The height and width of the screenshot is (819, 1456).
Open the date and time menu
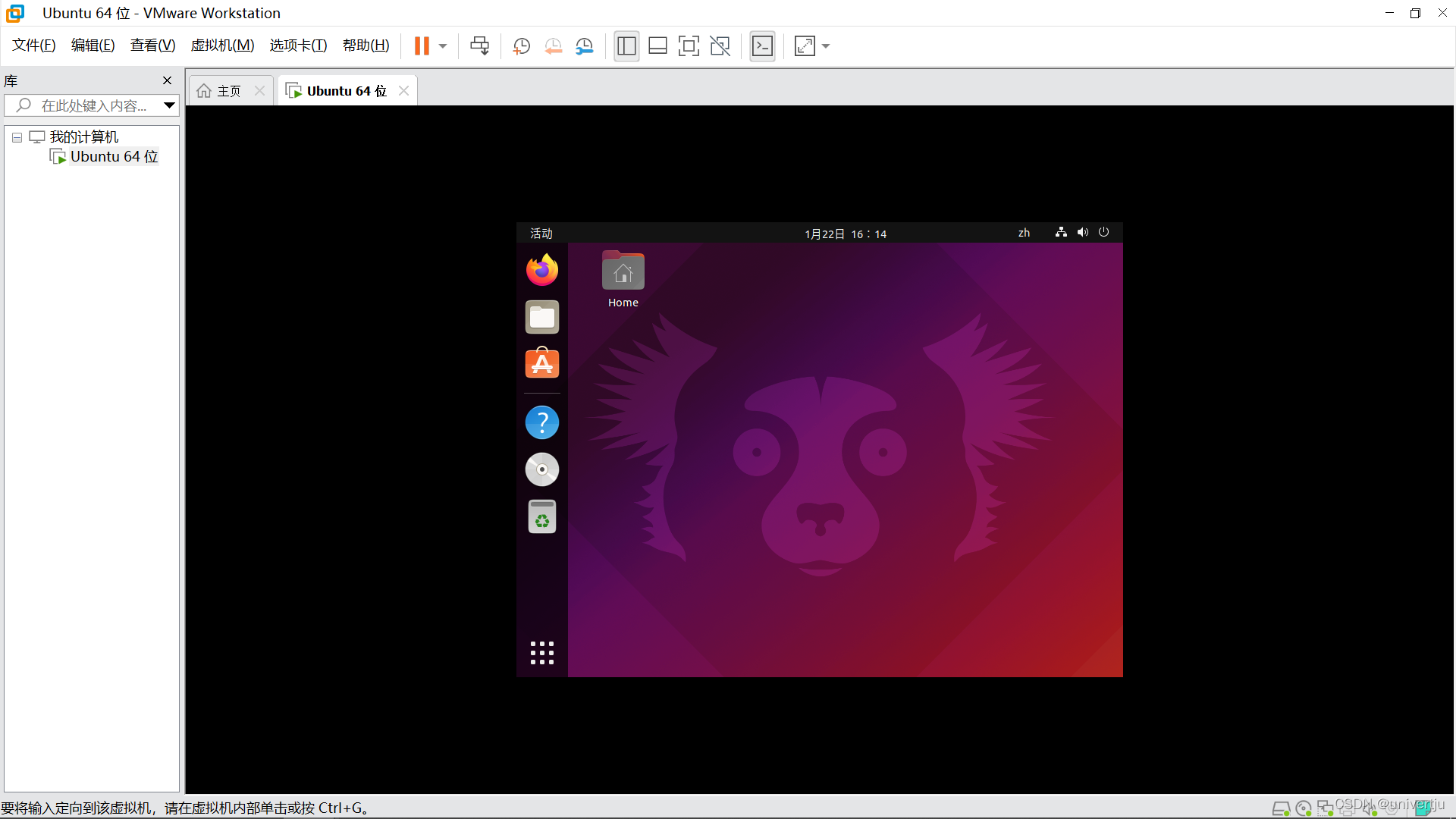click(x=846, y=234)
